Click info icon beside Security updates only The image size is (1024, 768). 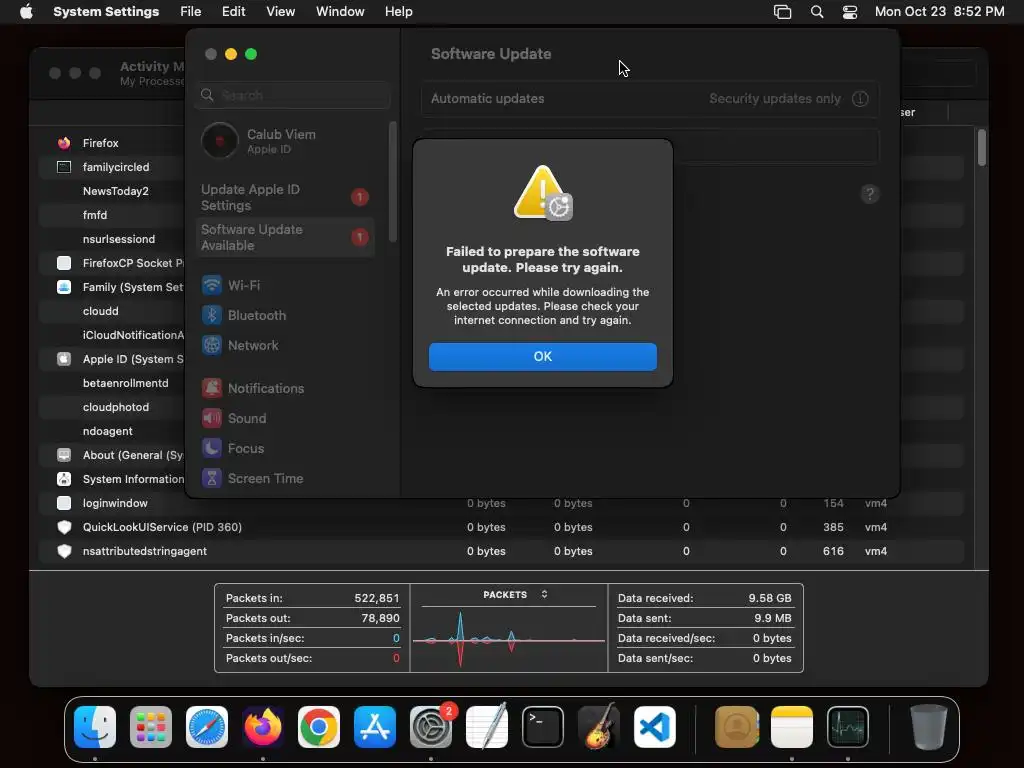pyautogui.click(x=860, y=99)
